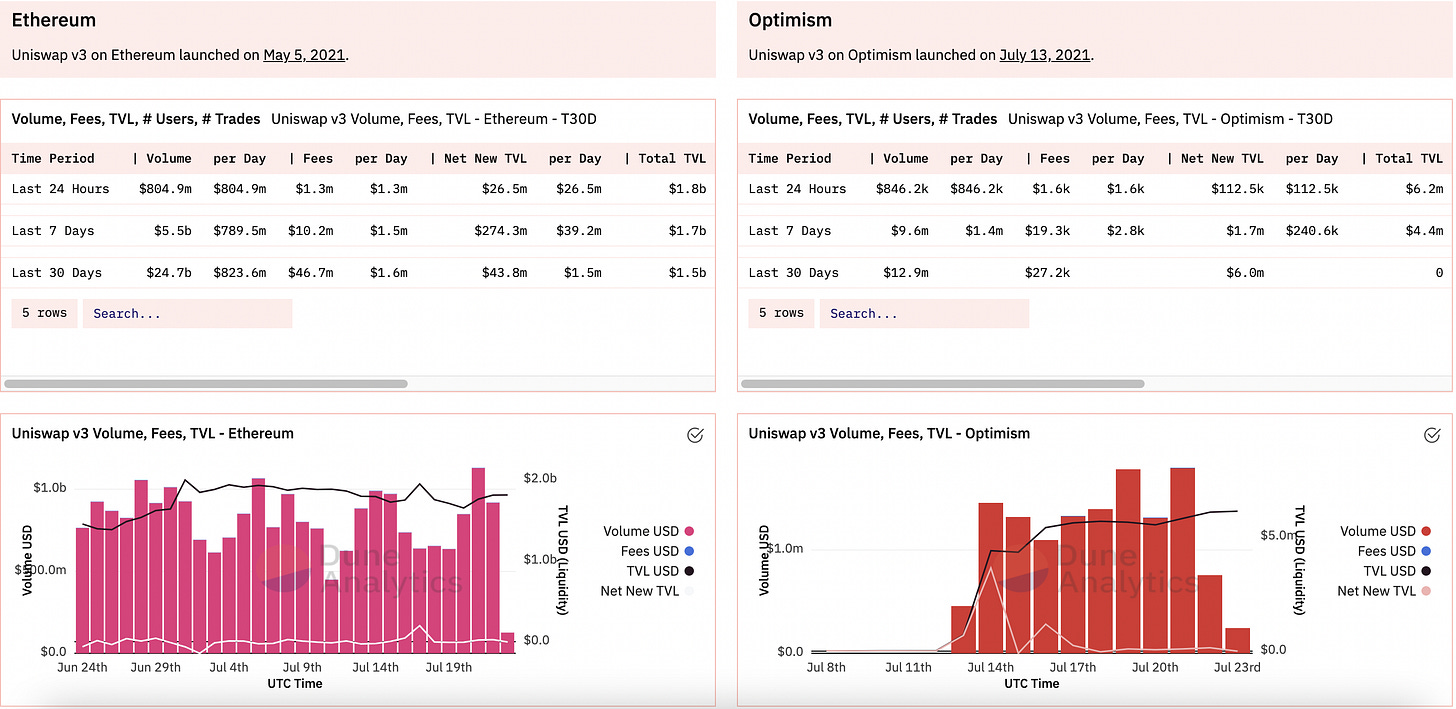Click the Ethereum section heading

point(54,20)
